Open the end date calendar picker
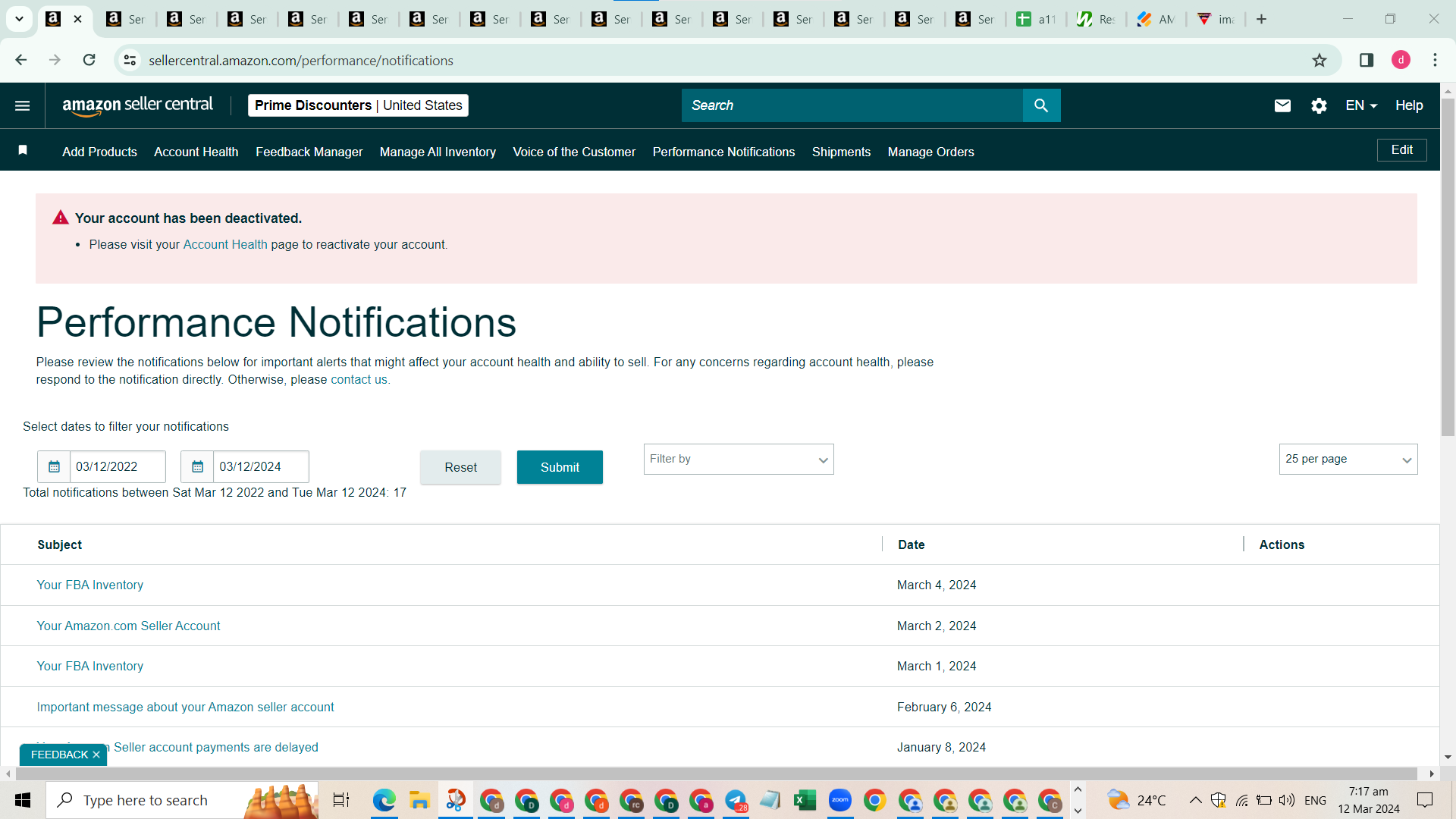1456x819 pixels. [197, 466]
